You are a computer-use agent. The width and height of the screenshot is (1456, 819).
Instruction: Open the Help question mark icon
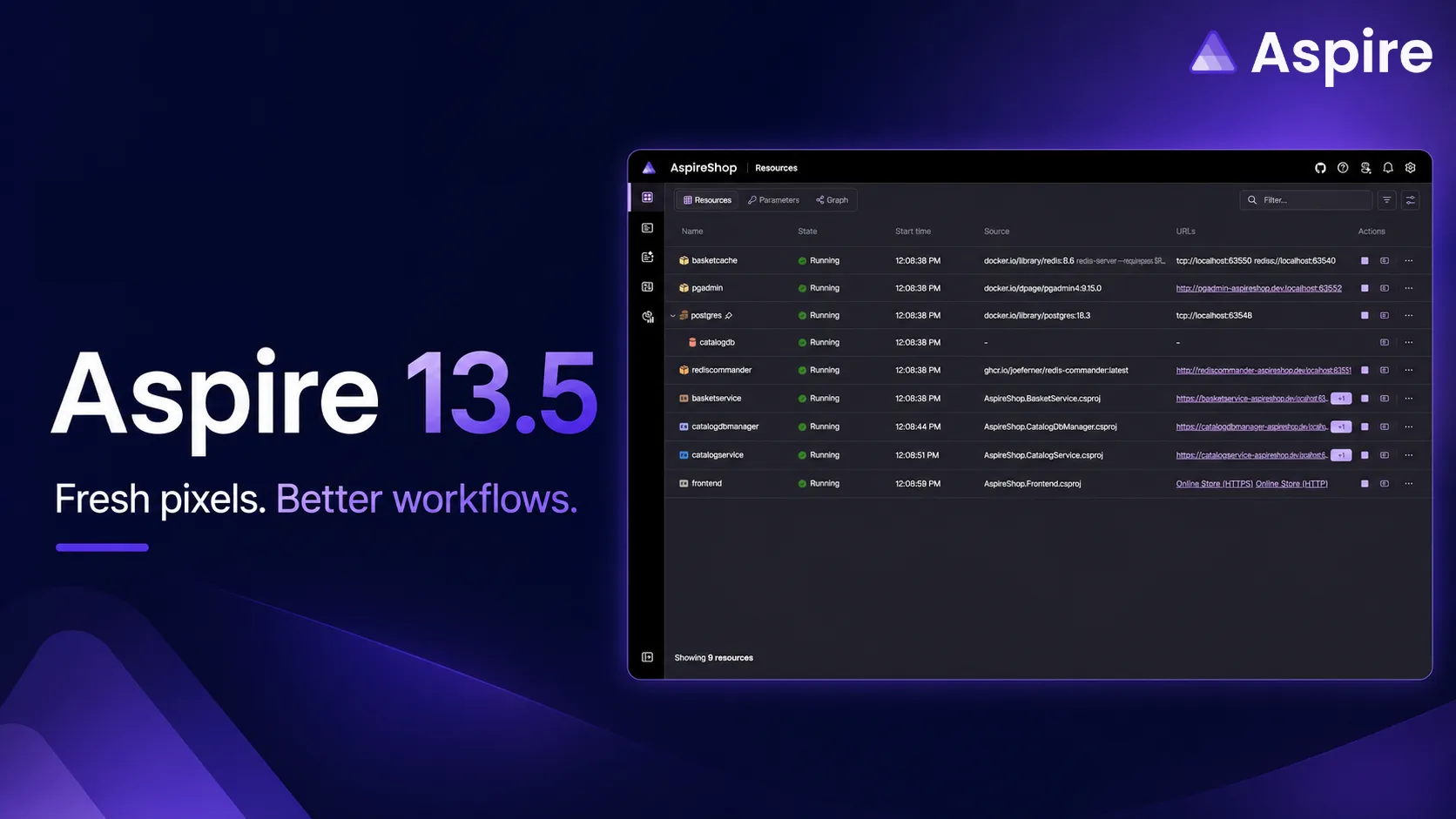(x=1343, y=168)
